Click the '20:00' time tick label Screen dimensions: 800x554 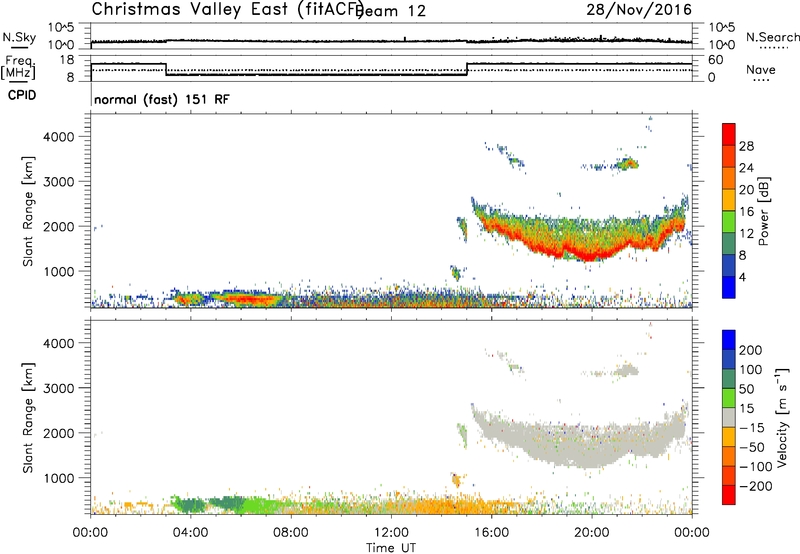coord(591,533)
